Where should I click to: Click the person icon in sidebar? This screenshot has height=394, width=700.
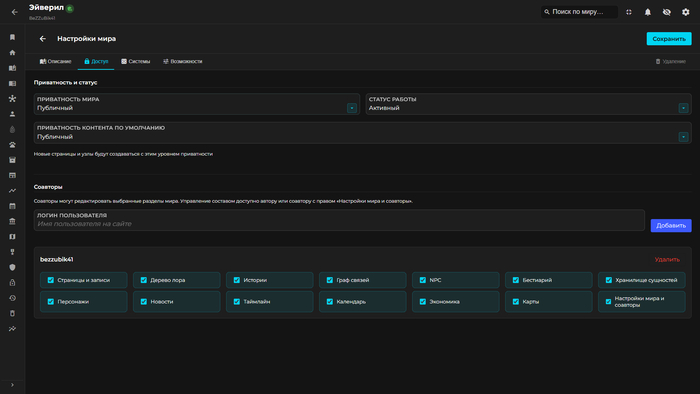pos(12,114)
